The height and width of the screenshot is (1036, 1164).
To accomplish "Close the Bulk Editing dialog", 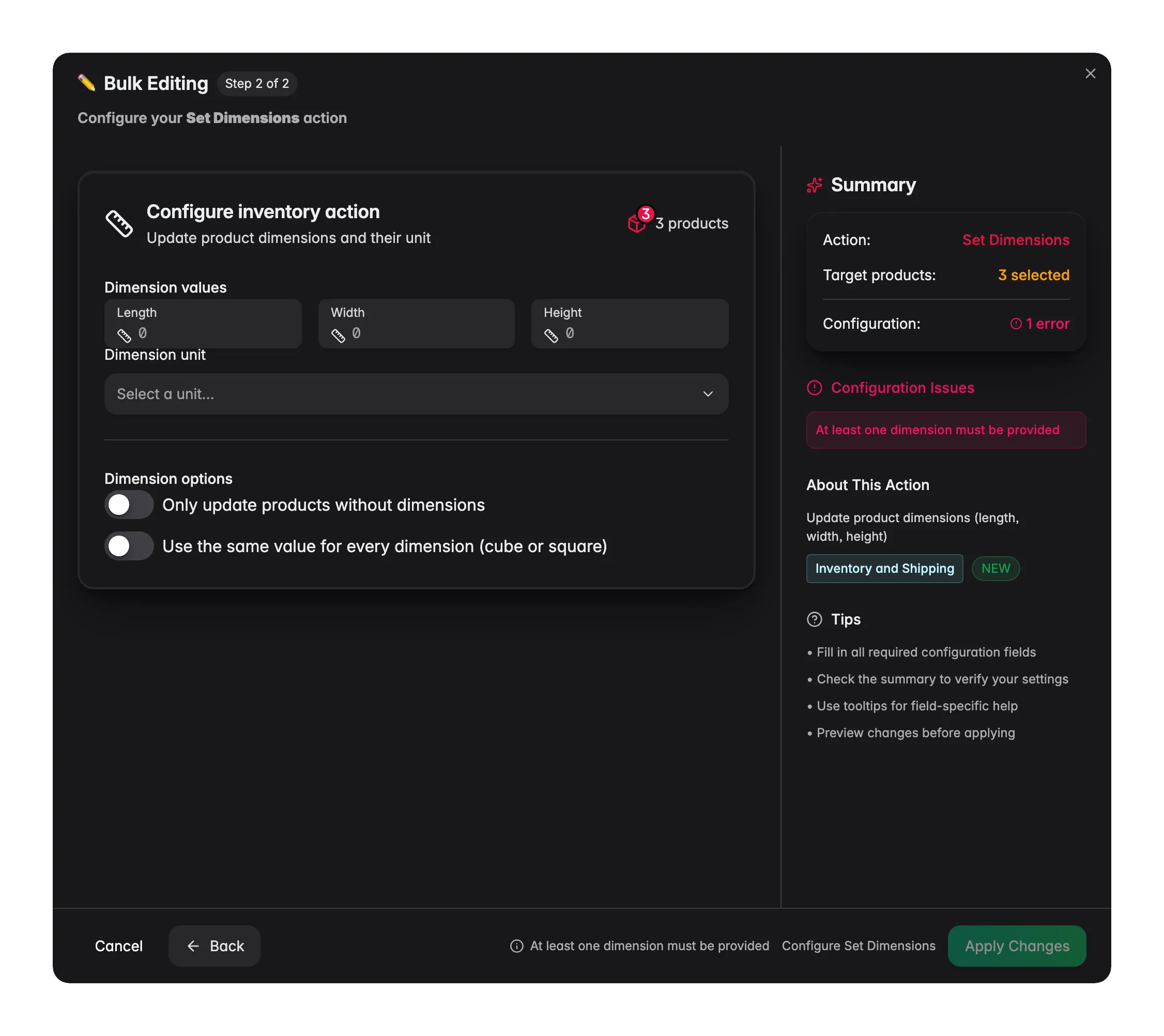I will [1090, 73].
